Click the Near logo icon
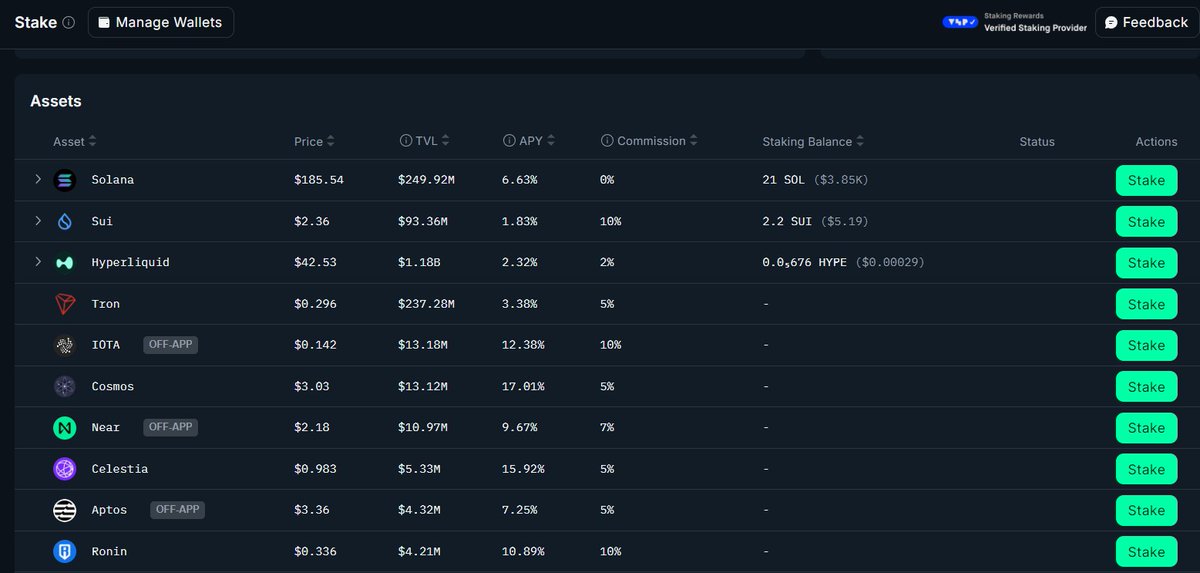1200x573 pixels. click(x=64, y=428)
